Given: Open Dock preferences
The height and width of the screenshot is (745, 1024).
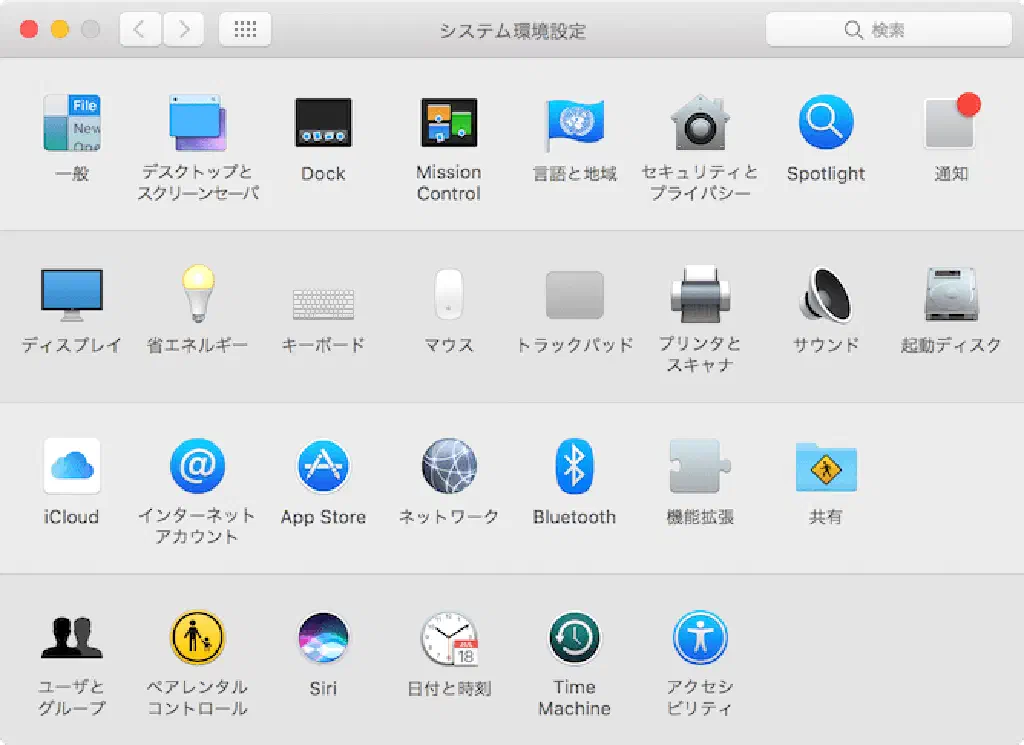Looking at the screenshot, I should (x=323, y=124).
